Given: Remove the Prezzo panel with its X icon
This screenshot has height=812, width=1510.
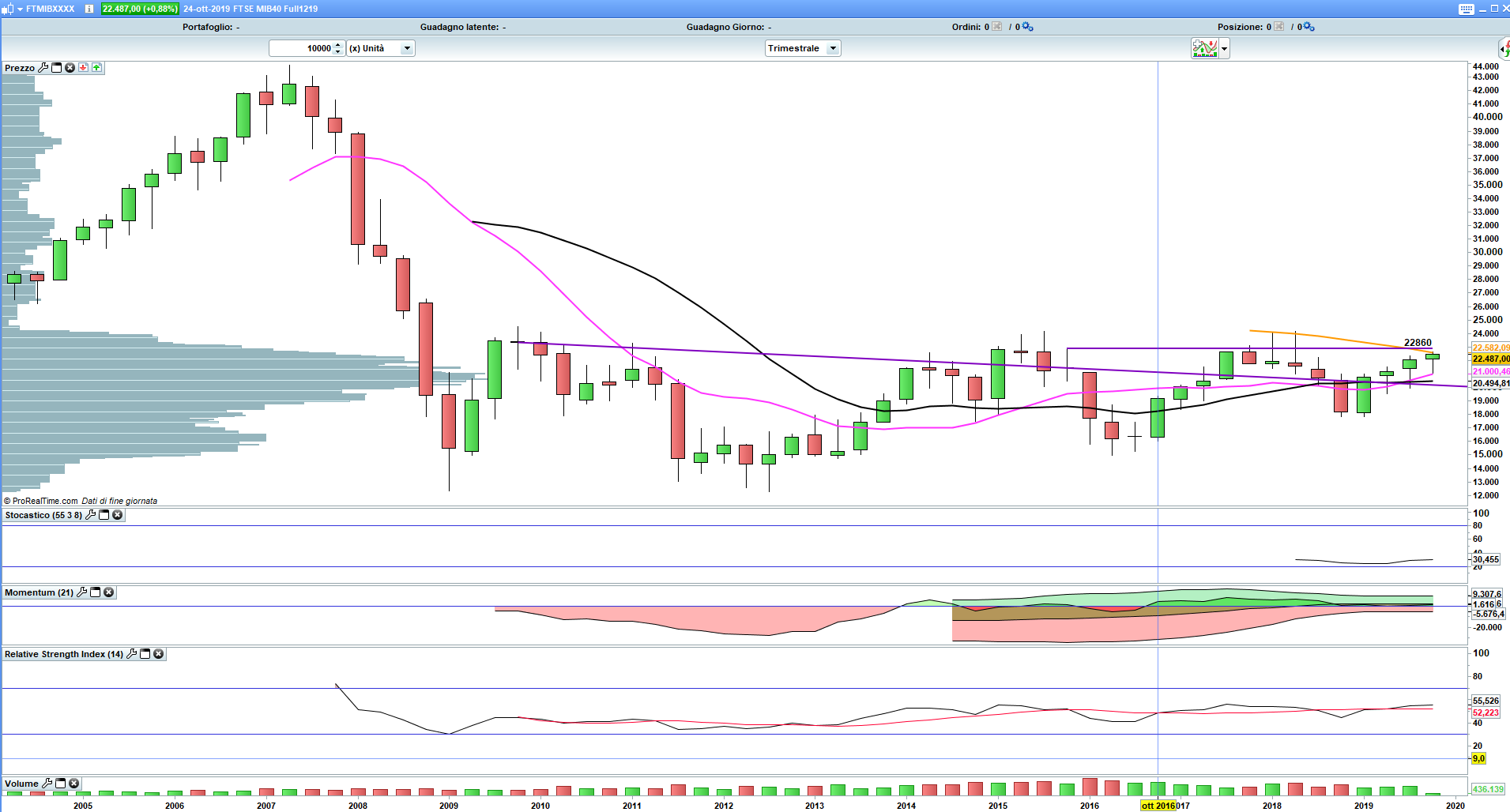Looking at the screenshot, I should pyautogui.click(x=70, y=68).
